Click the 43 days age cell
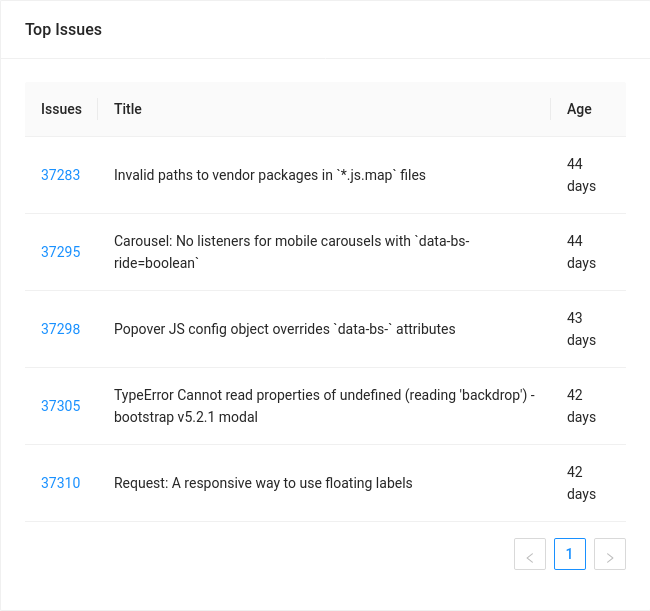This screenshot has height=611, width=650. click(581, 329)
